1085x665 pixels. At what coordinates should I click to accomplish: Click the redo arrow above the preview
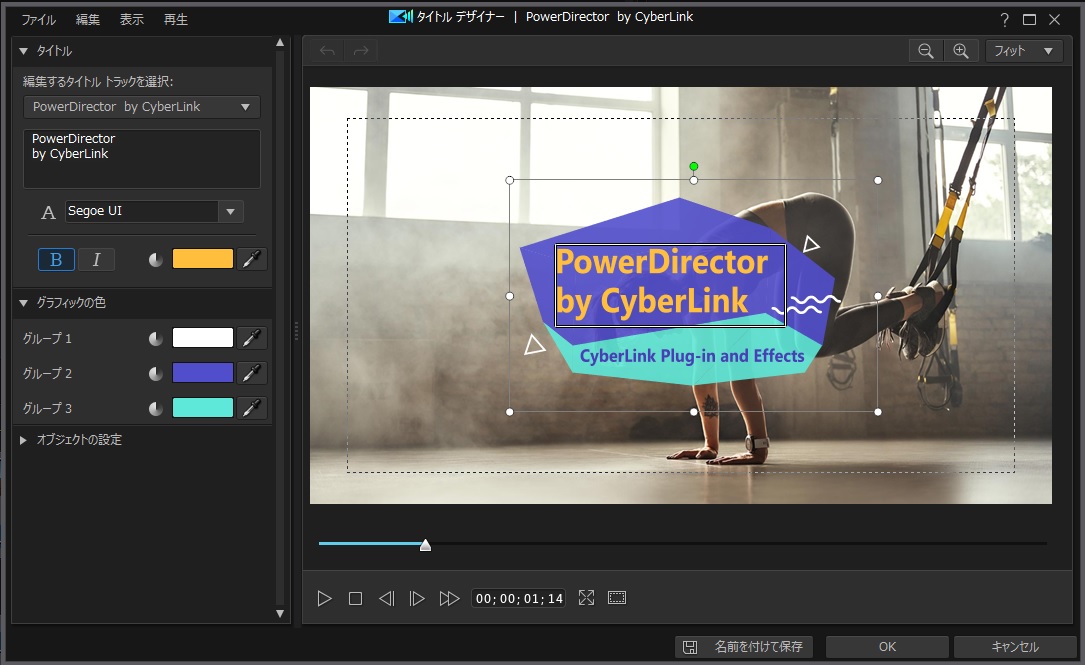[x=359, y=50]
